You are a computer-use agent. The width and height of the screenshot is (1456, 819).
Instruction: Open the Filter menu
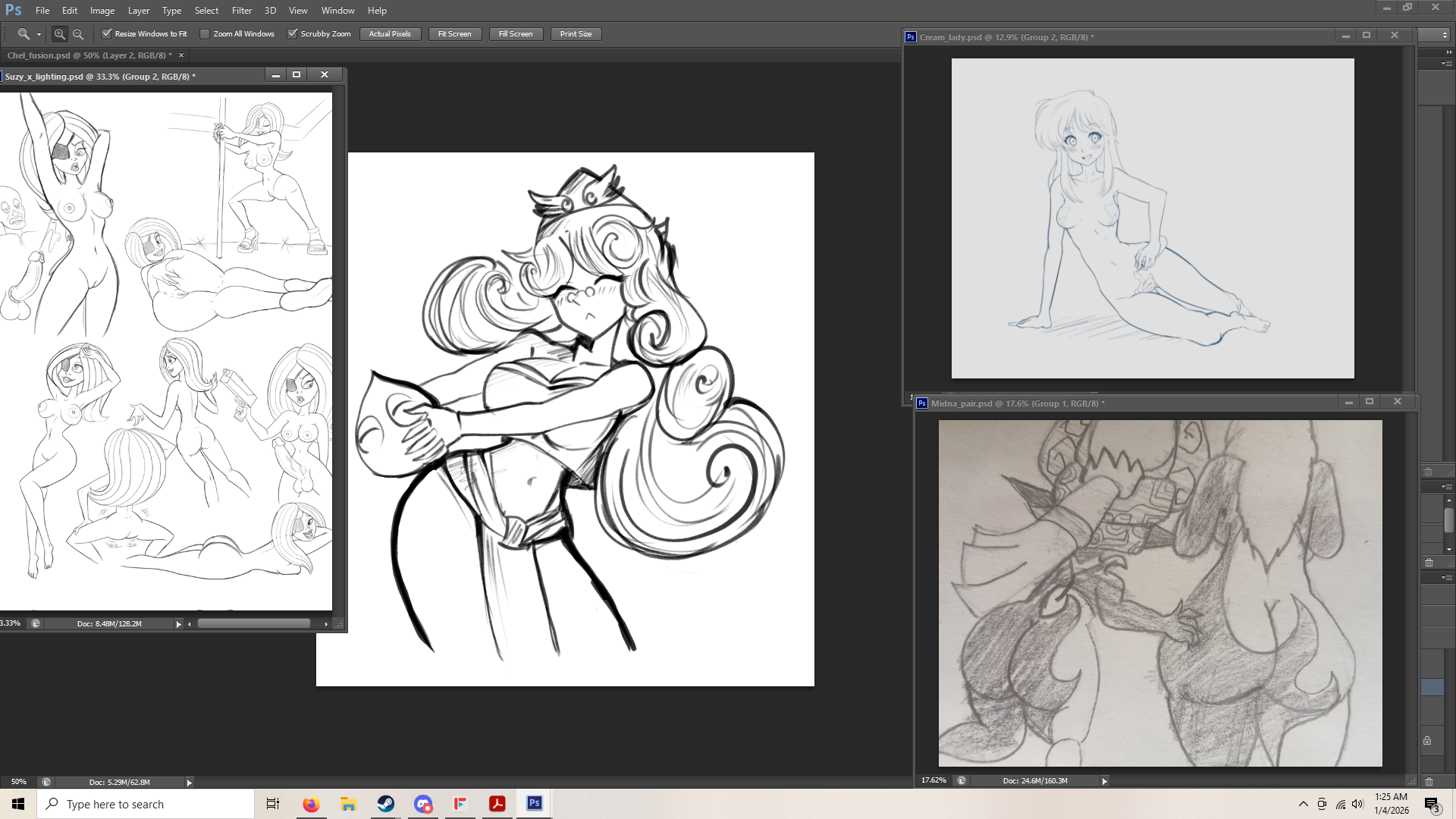click(241, 11)
